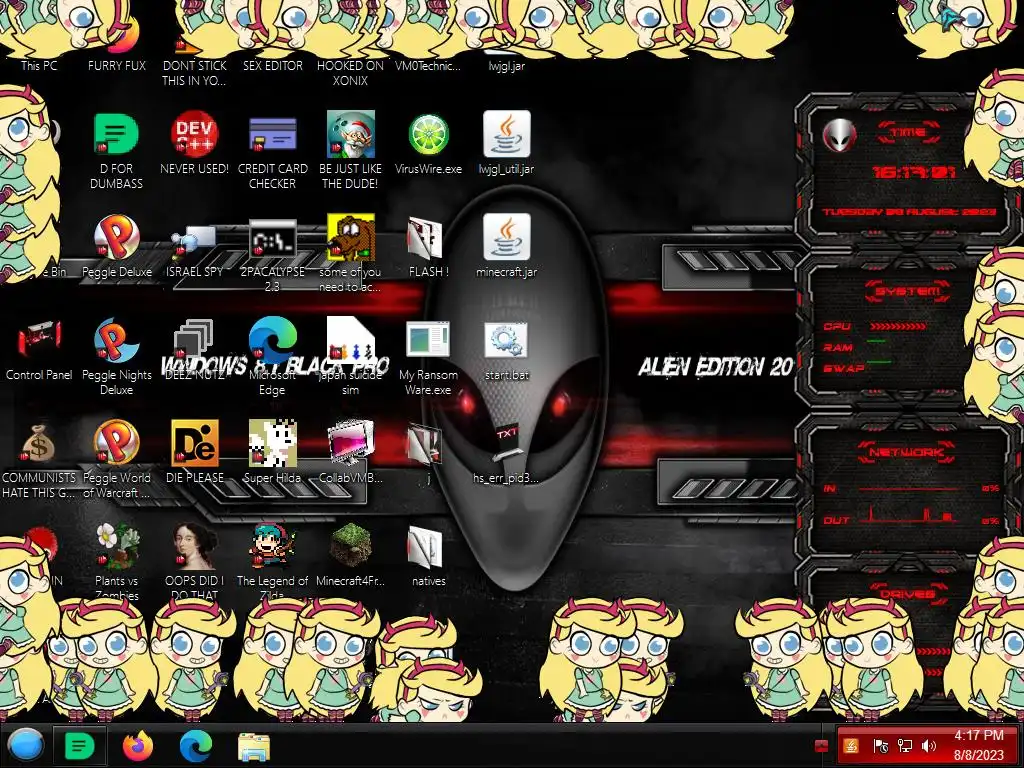Open COMMUNISTS HATE THIS G... money bag icon

(39, 443)
